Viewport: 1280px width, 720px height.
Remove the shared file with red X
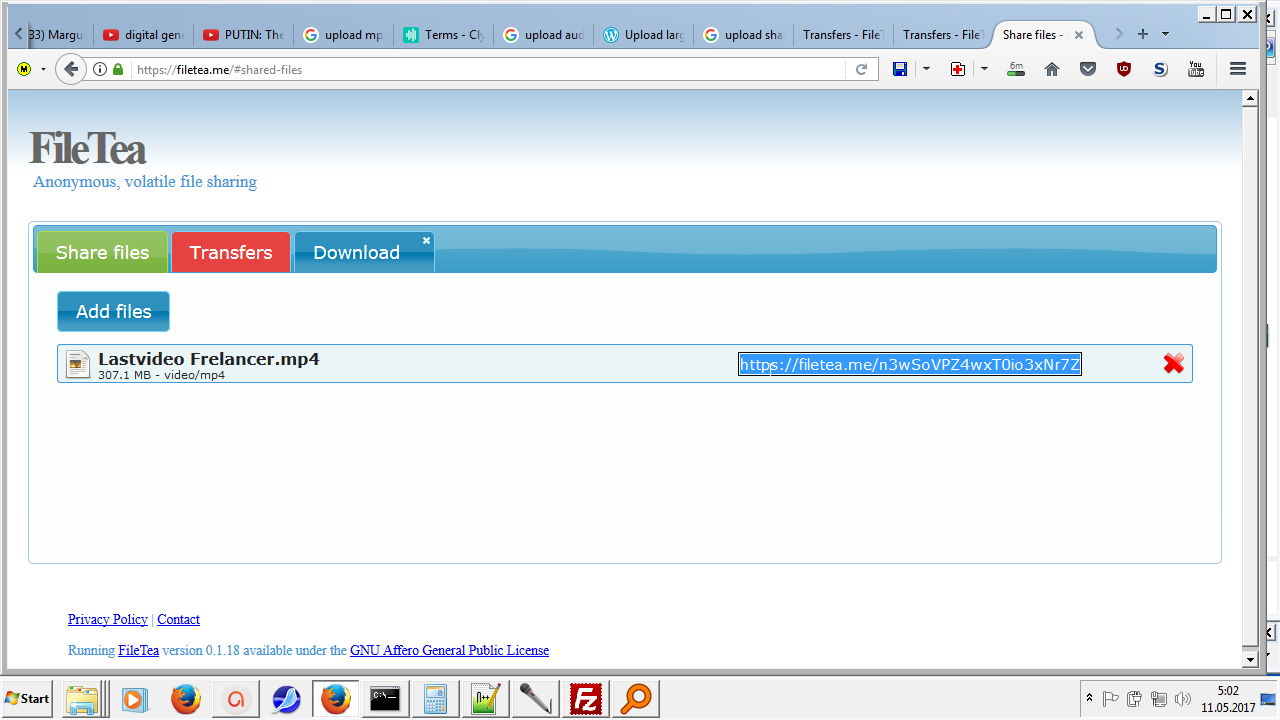[1173, 364]
